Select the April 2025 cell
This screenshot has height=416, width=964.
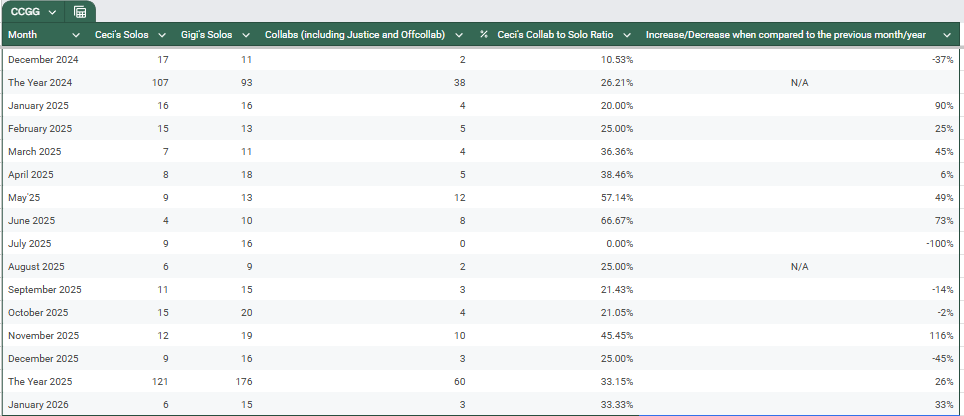pyautogui.click(x=31, y=175)
